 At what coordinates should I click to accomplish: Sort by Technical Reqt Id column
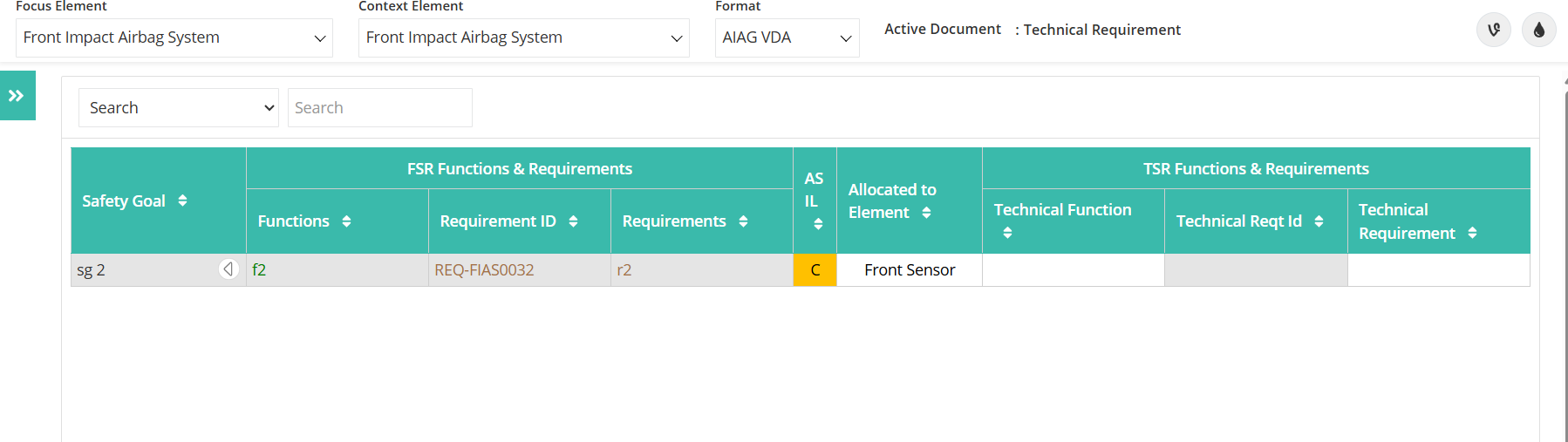1319,221
